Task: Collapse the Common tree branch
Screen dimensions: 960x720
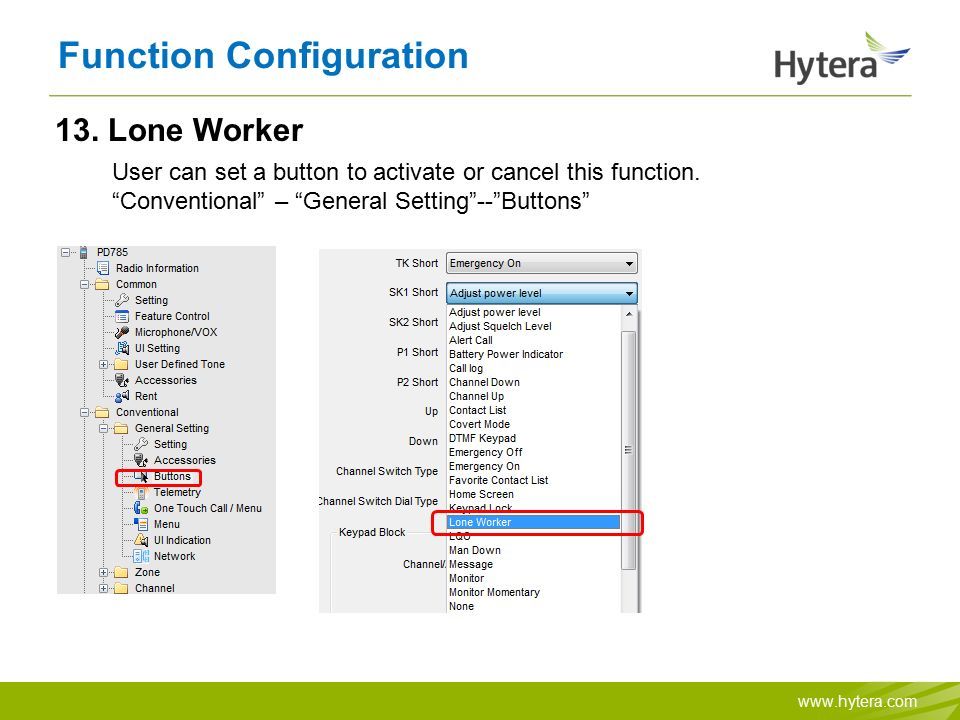Action: (84, 284)
